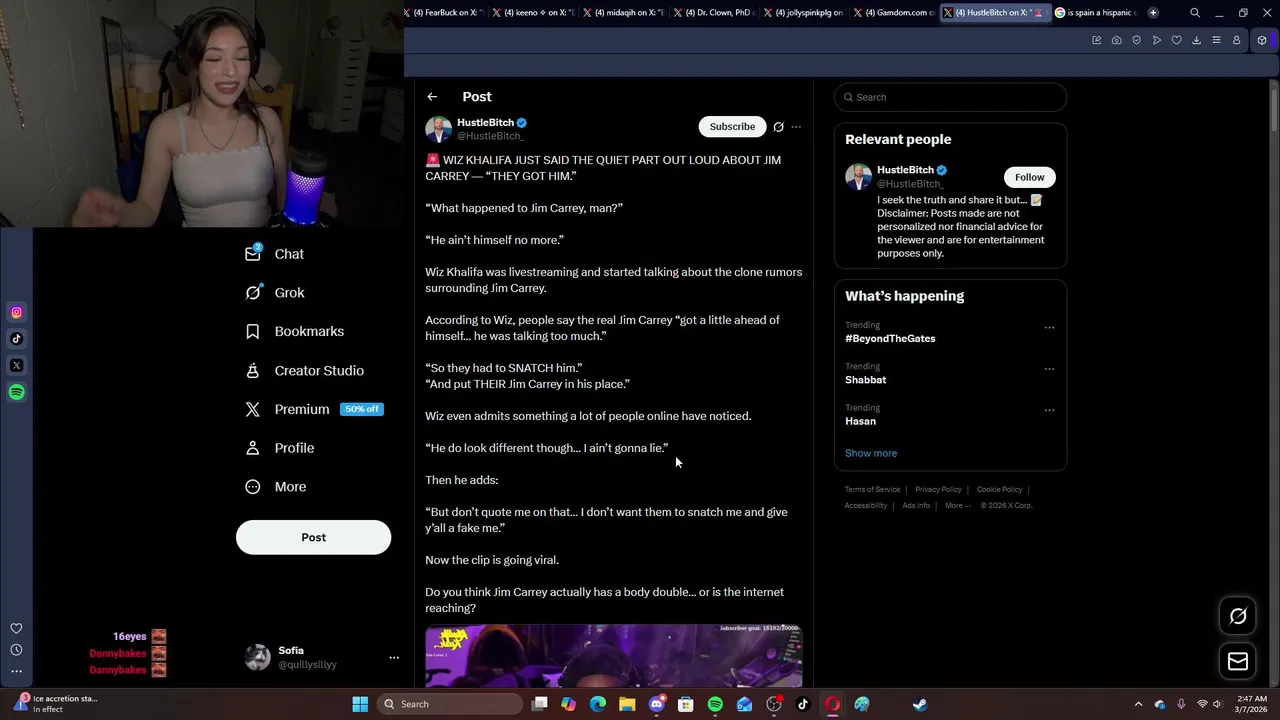Open the post's three-dot menu

[796, 127]
